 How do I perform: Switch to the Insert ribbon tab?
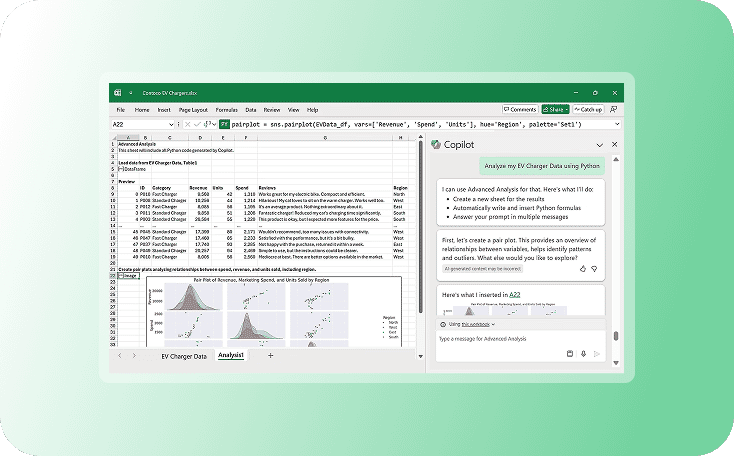click(164, 110)
